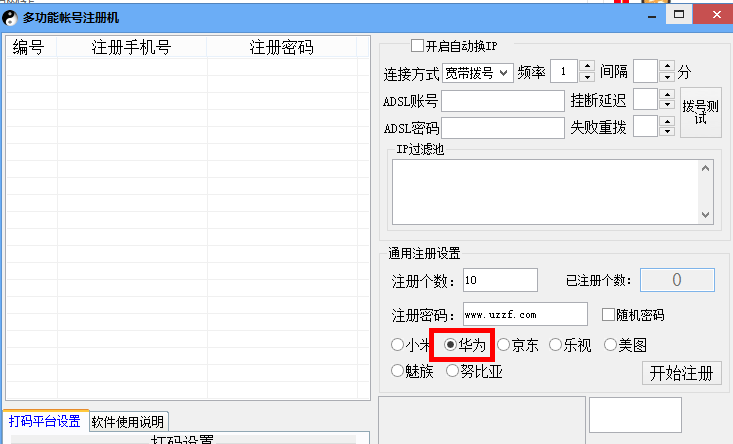Click the 拨号测试 button
The width and height of the screenshot is (733, 444).
point(700,112)
